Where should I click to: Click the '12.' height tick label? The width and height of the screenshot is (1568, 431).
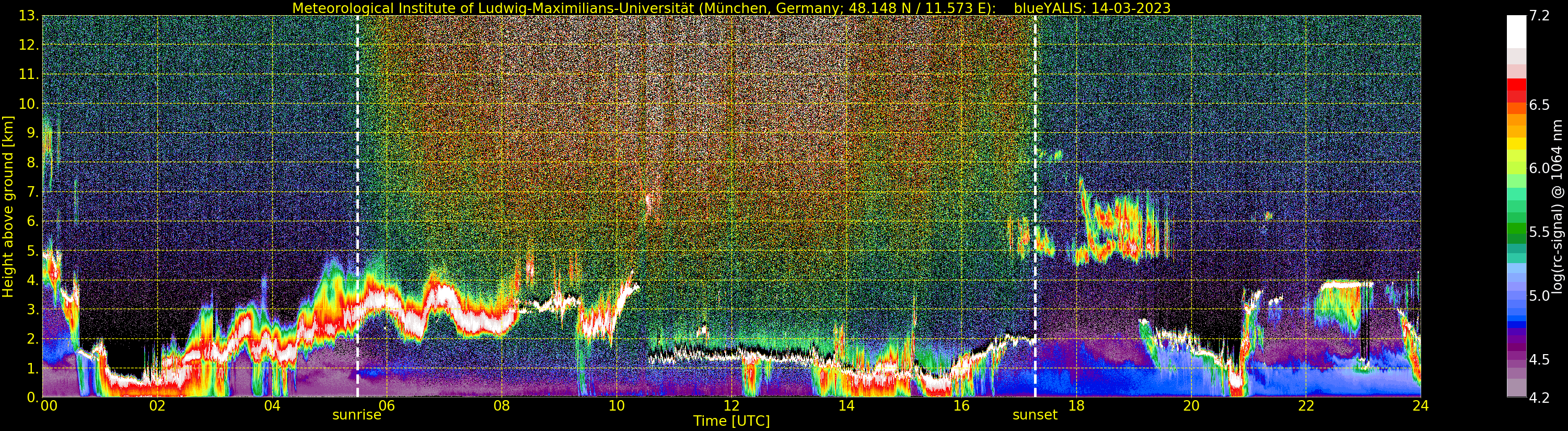pos(28,45)
